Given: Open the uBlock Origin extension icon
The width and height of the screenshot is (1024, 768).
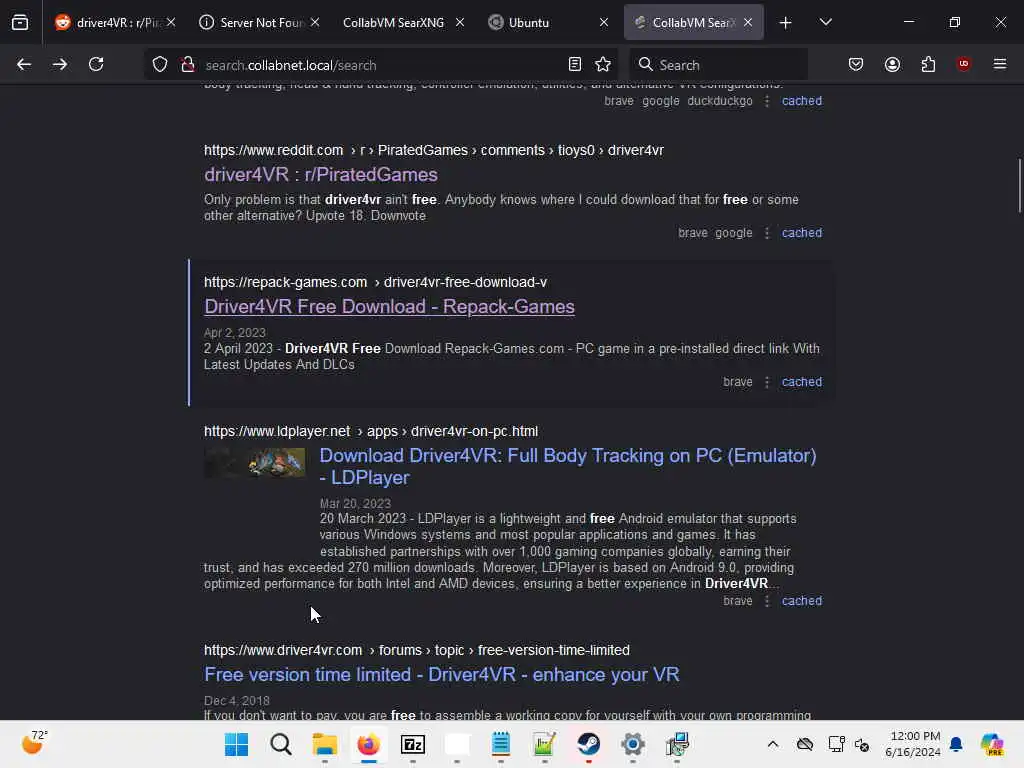Looking at the screenshot, I should tap(963, 64).
